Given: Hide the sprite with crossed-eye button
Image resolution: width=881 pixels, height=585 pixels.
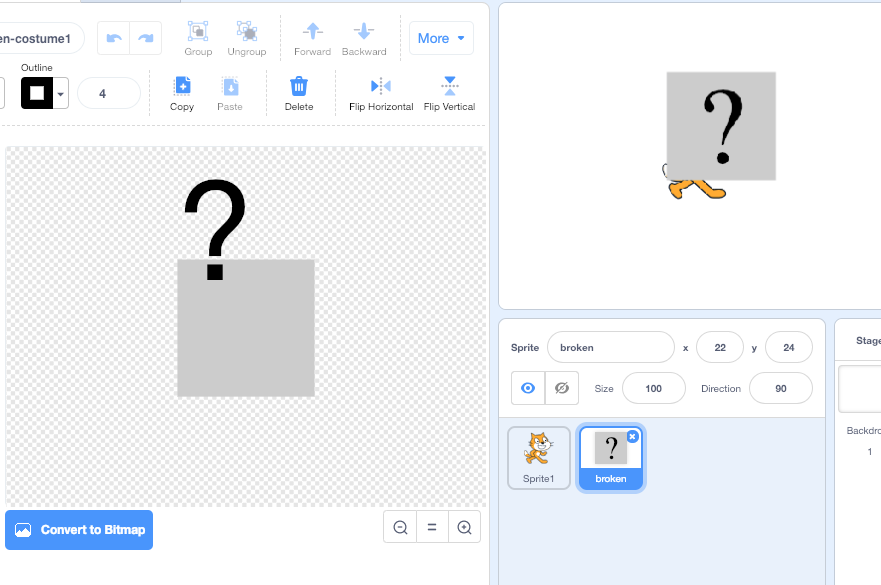Looking at the screenshot, I should click(x=562, y=388).
